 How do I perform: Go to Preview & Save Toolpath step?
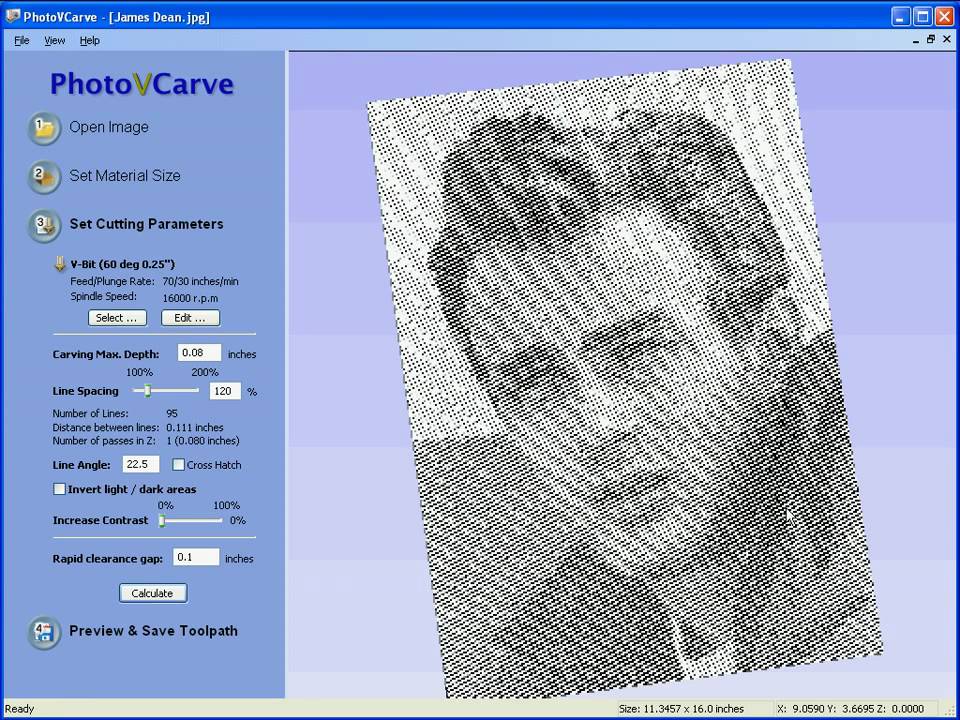coord(153,631)
